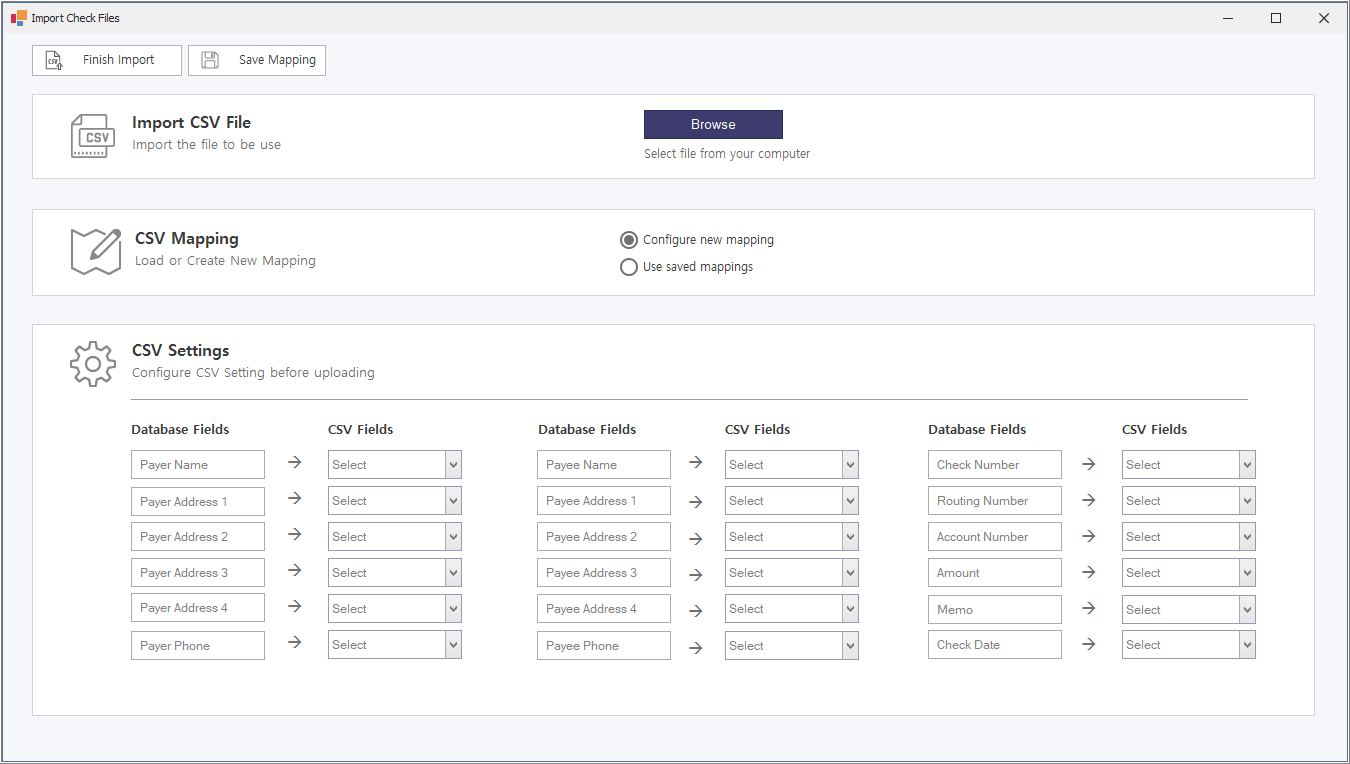Image resolution: width=1350 pixels, height=764 pixels.
Task: Click the Save Mapping button
Action: (257, 60)
